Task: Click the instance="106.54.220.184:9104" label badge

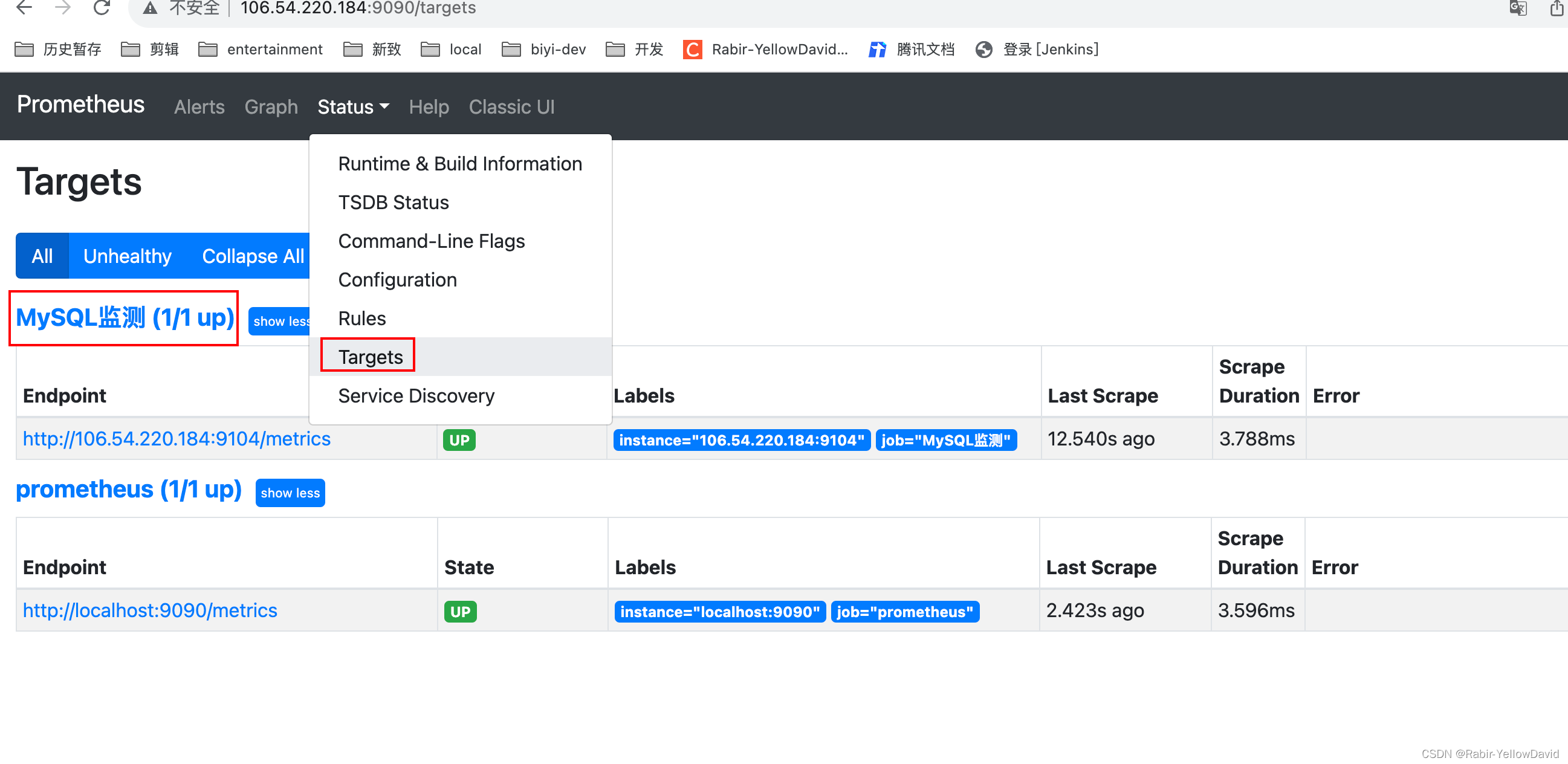Action: coord(742,440)
